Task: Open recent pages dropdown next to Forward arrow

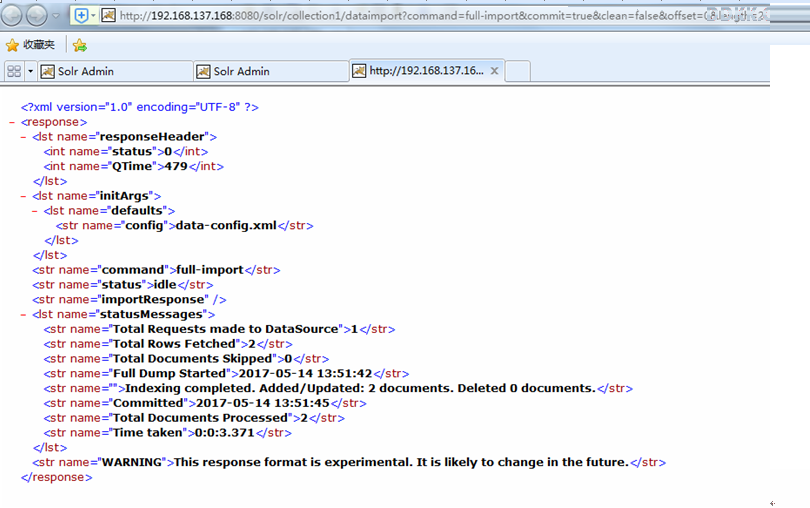Action: click(x=56, y=16)
